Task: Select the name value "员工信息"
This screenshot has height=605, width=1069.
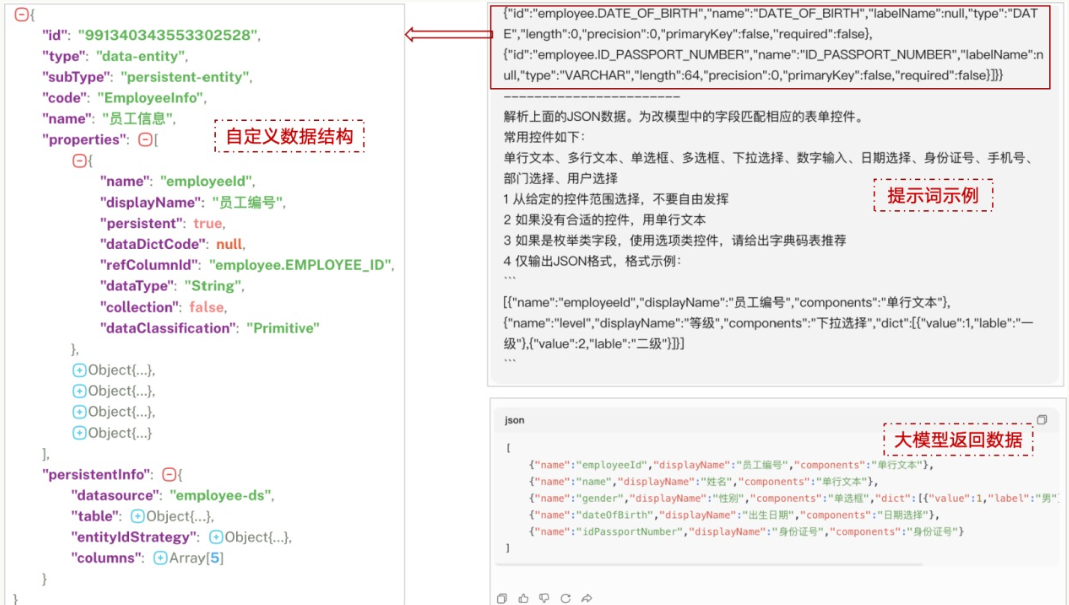Action: (x=138, y=119)
